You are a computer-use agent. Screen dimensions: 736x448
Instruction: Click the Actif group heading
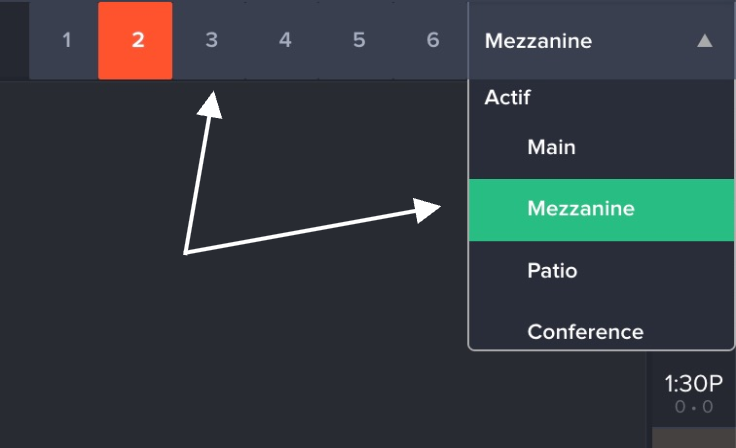tap(507, 98)
